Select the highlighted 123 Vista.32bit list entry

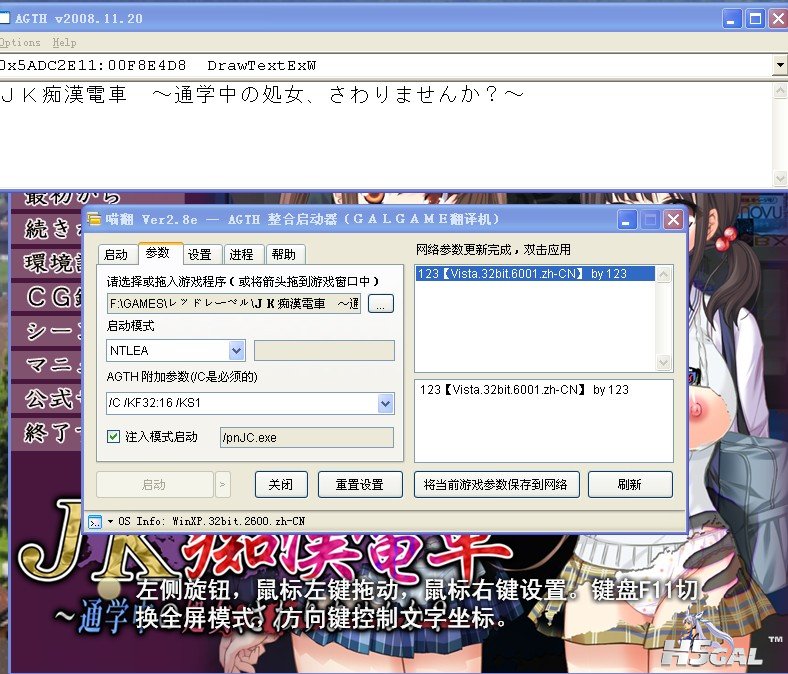[535, 274]
